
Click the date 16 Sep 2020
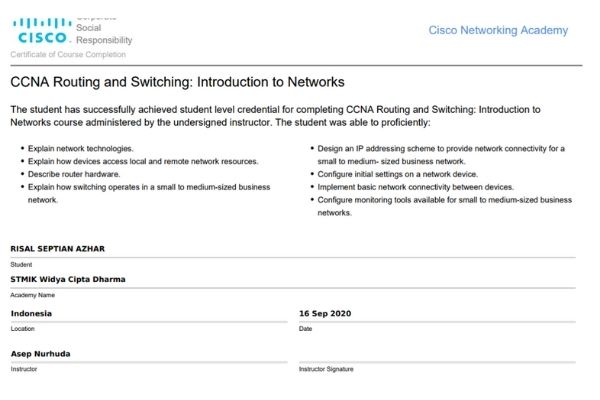coord(325,313)
